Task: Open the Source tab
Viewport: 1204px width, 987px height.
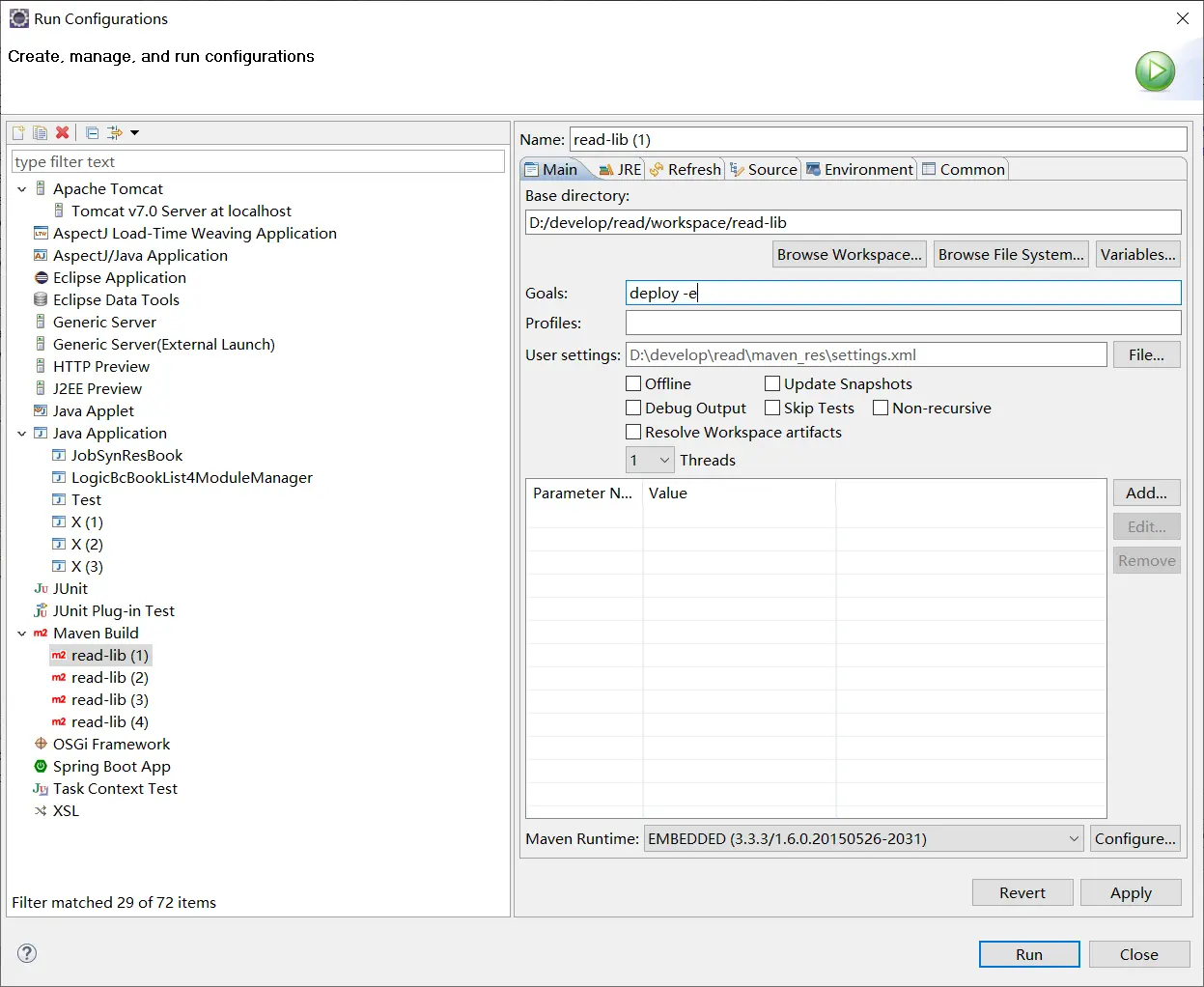Action: pyautogui.click(x=764, y=169)
